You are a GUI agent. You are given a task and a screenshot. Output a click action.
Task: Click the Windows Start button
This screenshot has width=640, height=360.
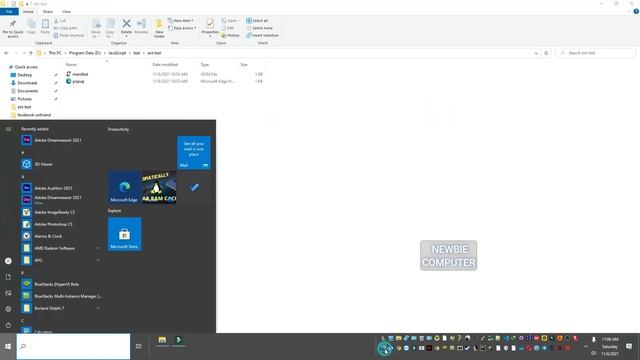pyautogui.click(x=8, y=347)
